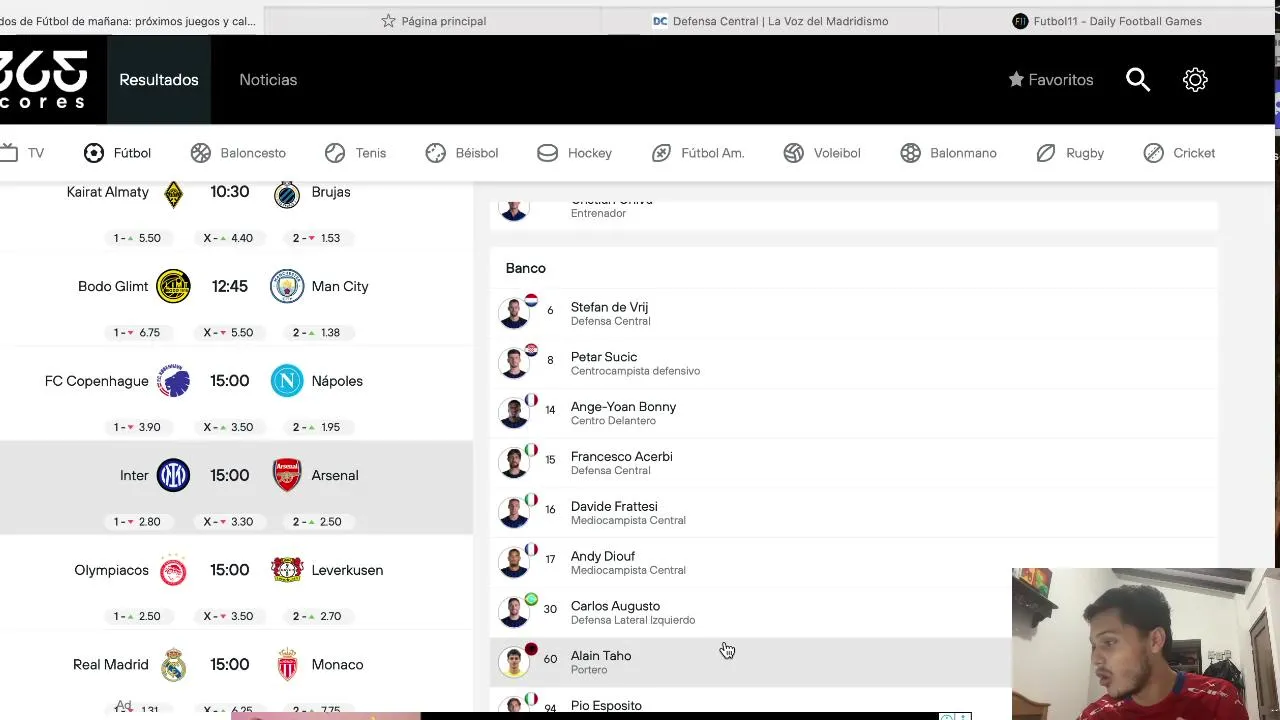Select odds 1 at 2.50 Olympiacos
The width and height of the screenshot is (1280, 720).
pos(137,616)
